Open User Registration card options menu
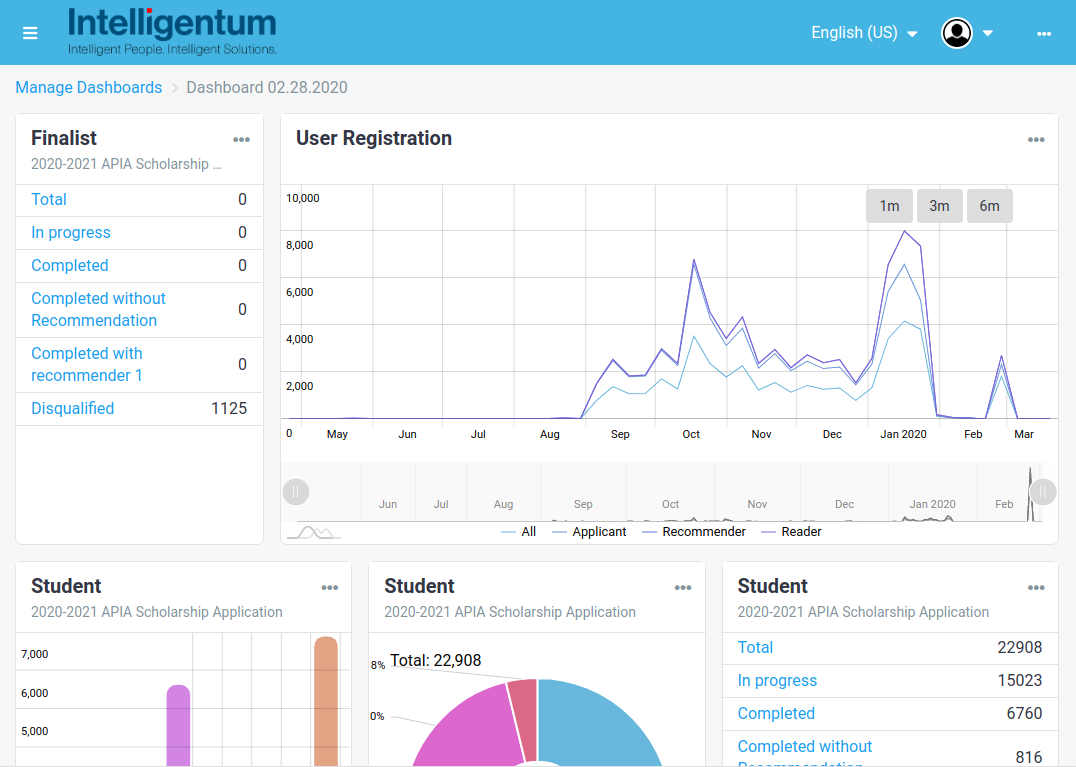 coord(1036,140)
